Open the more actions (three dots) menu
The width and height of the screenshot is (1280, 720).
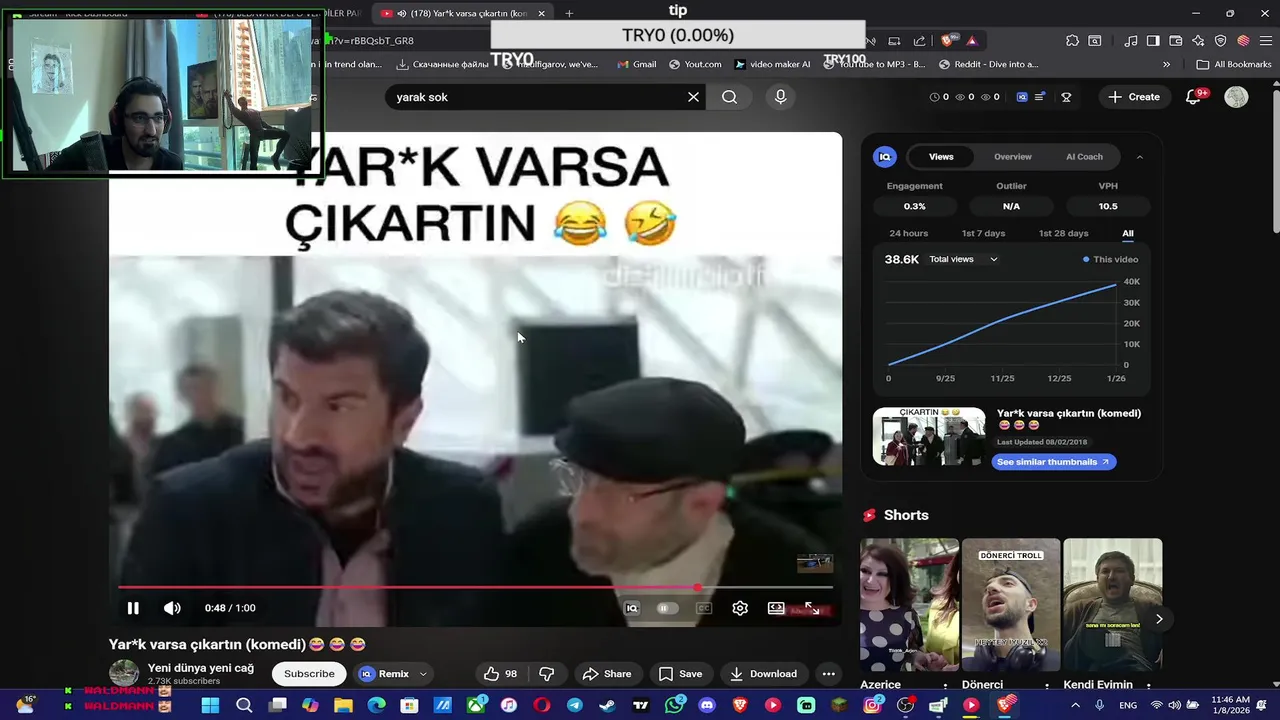pos(828,674)
